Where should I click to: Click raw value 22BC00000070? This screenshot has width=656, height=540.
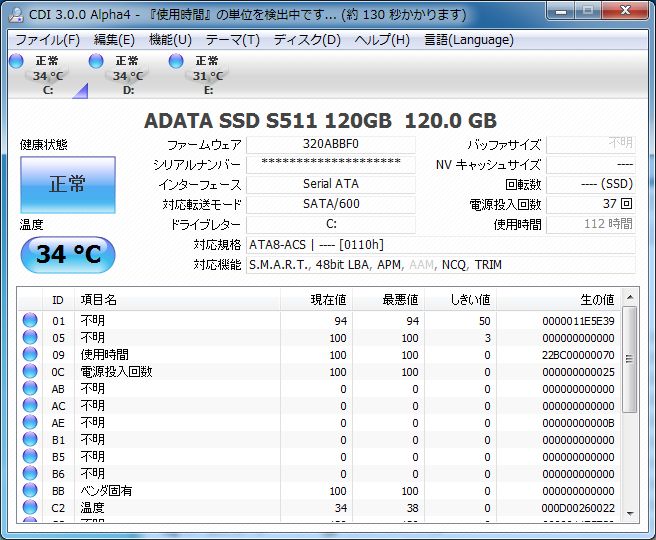[x=578, y=355]
